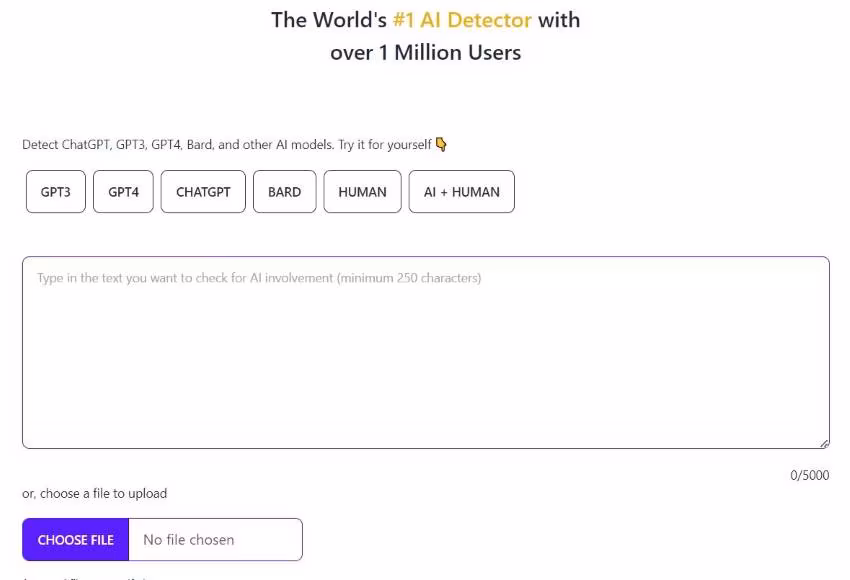Click the "Detect ChatGPT, GPT3, GPT4" description line

[120, 144]
